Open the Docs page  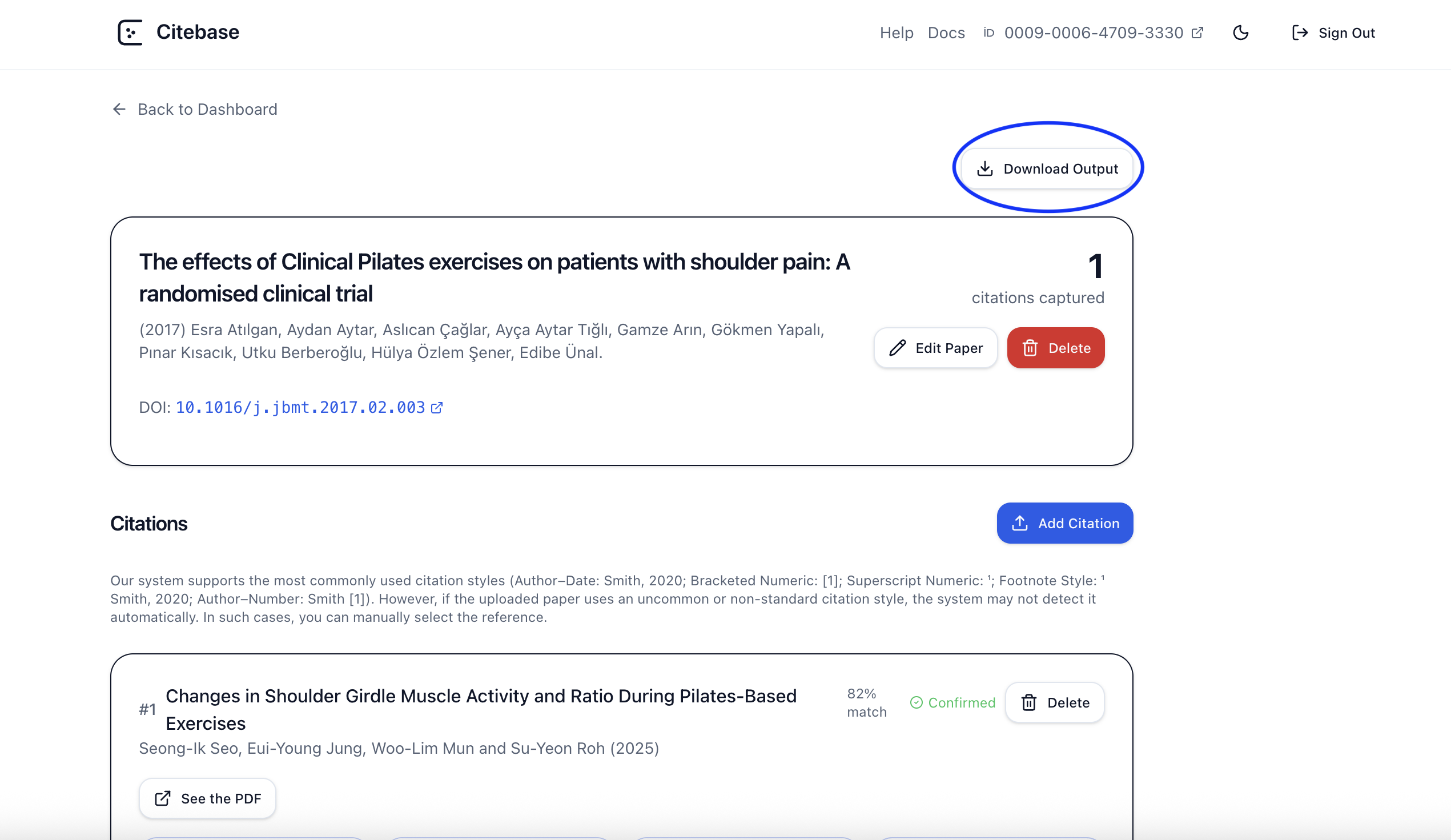(x=946, y=33)
